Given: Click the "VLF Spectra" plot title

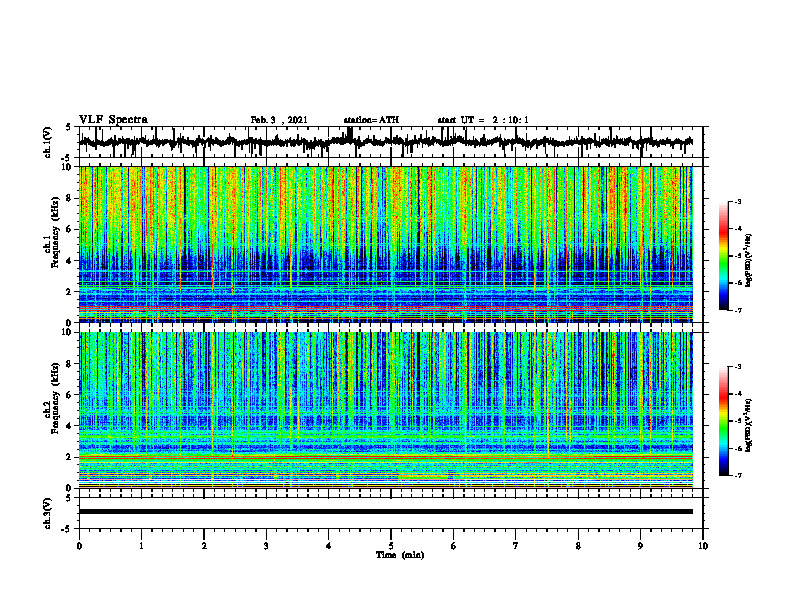Looking at the screenshot, I should [x=113, y=120].
